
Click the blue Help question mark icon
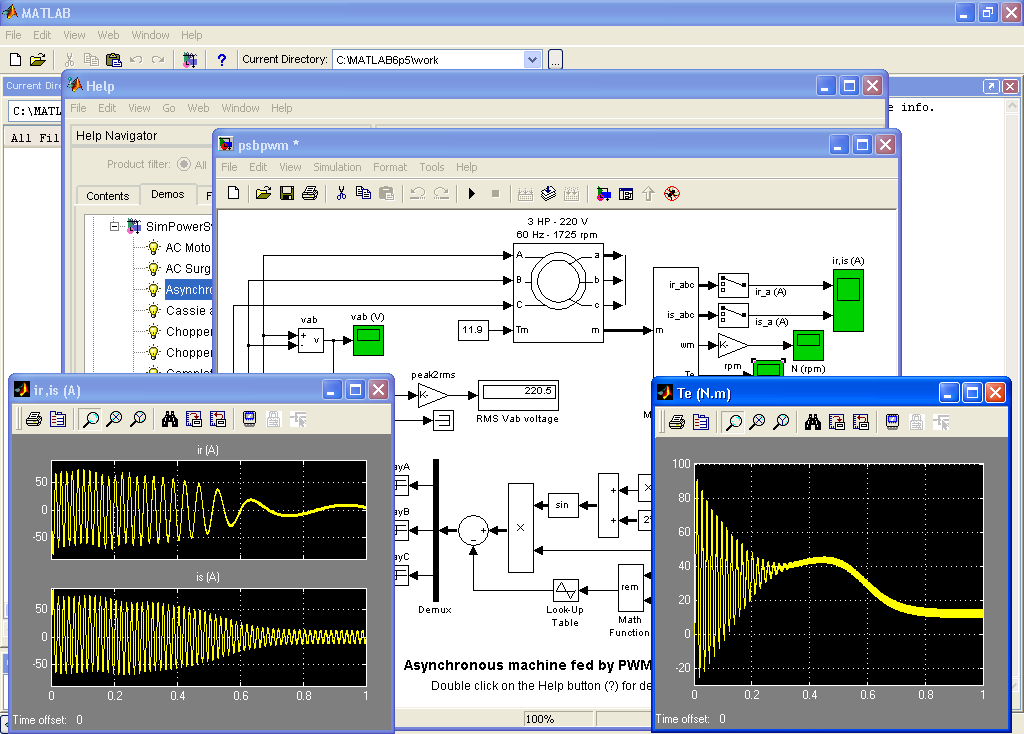point(221,60)
